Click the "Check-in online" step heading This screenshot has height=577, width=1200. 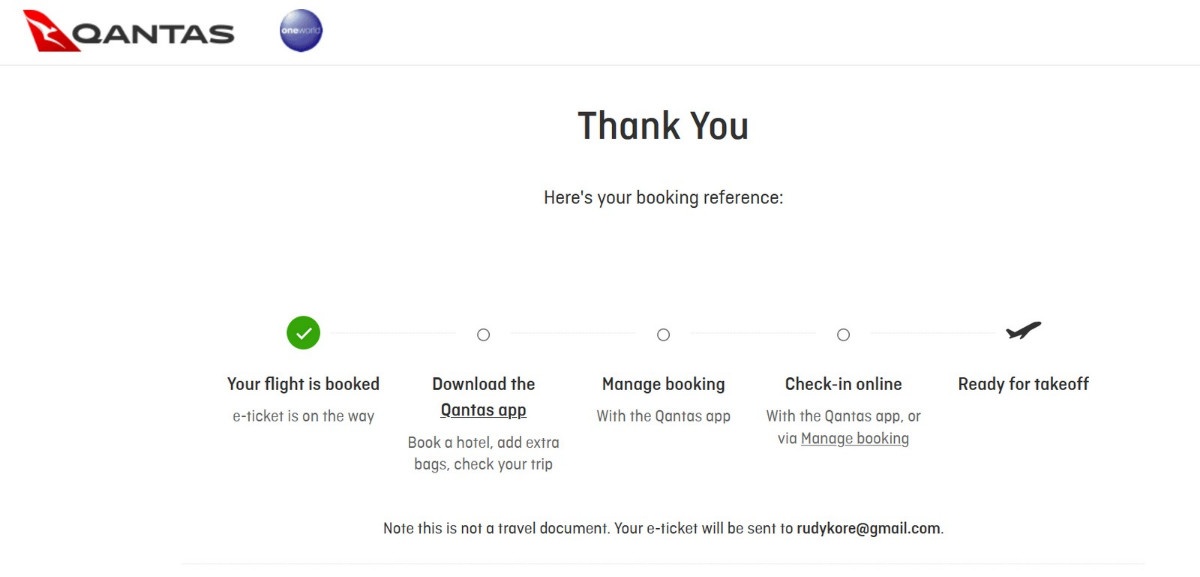pos(843,384)
